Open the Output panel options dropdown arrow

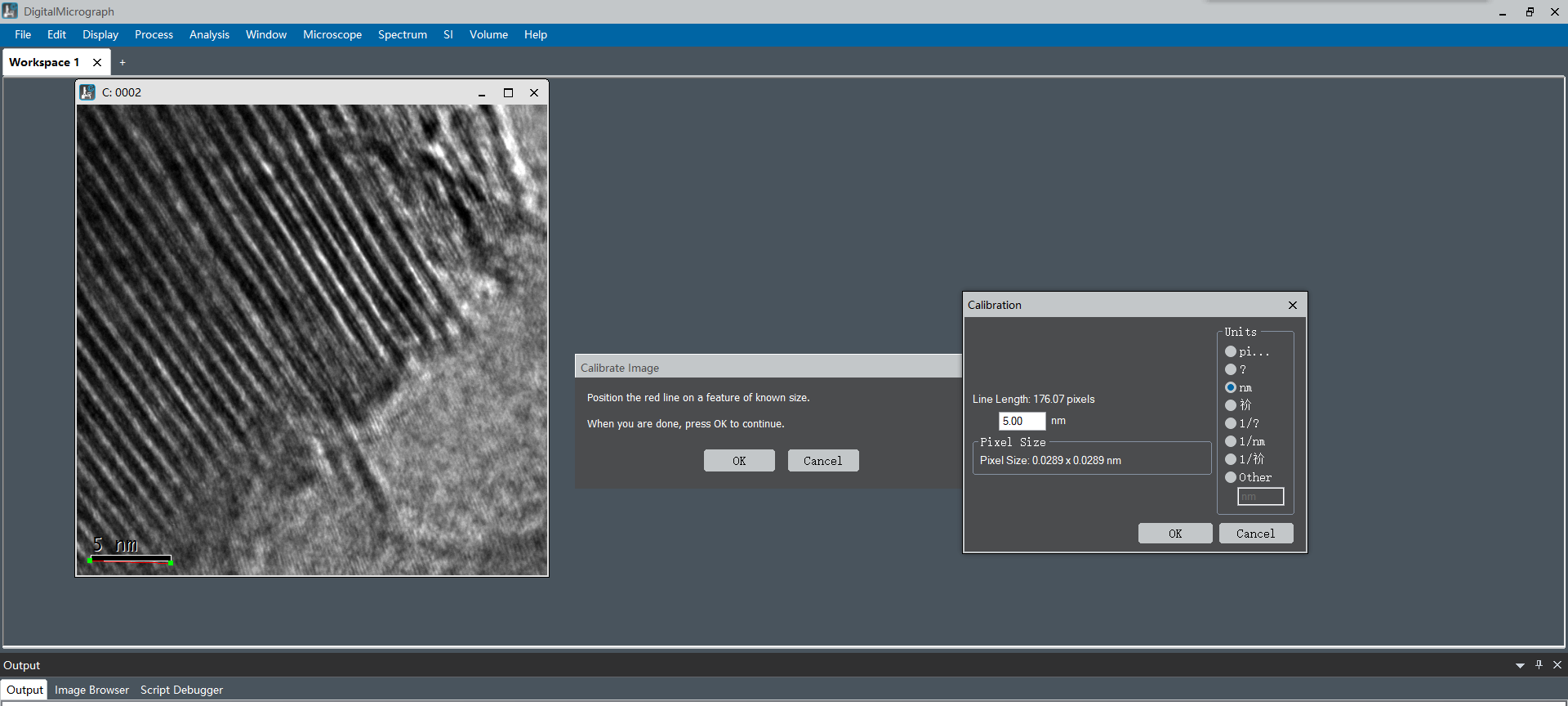[1520, 665]
